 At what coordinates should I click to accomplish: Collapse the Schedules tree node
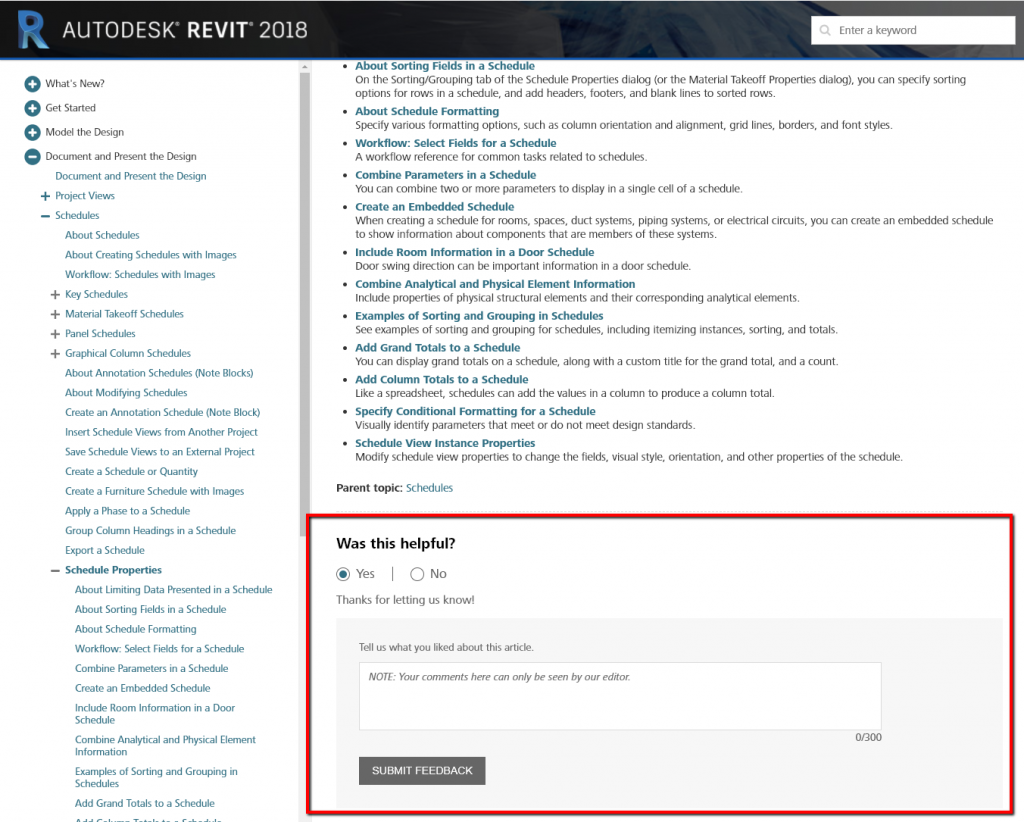coord(45,215)
